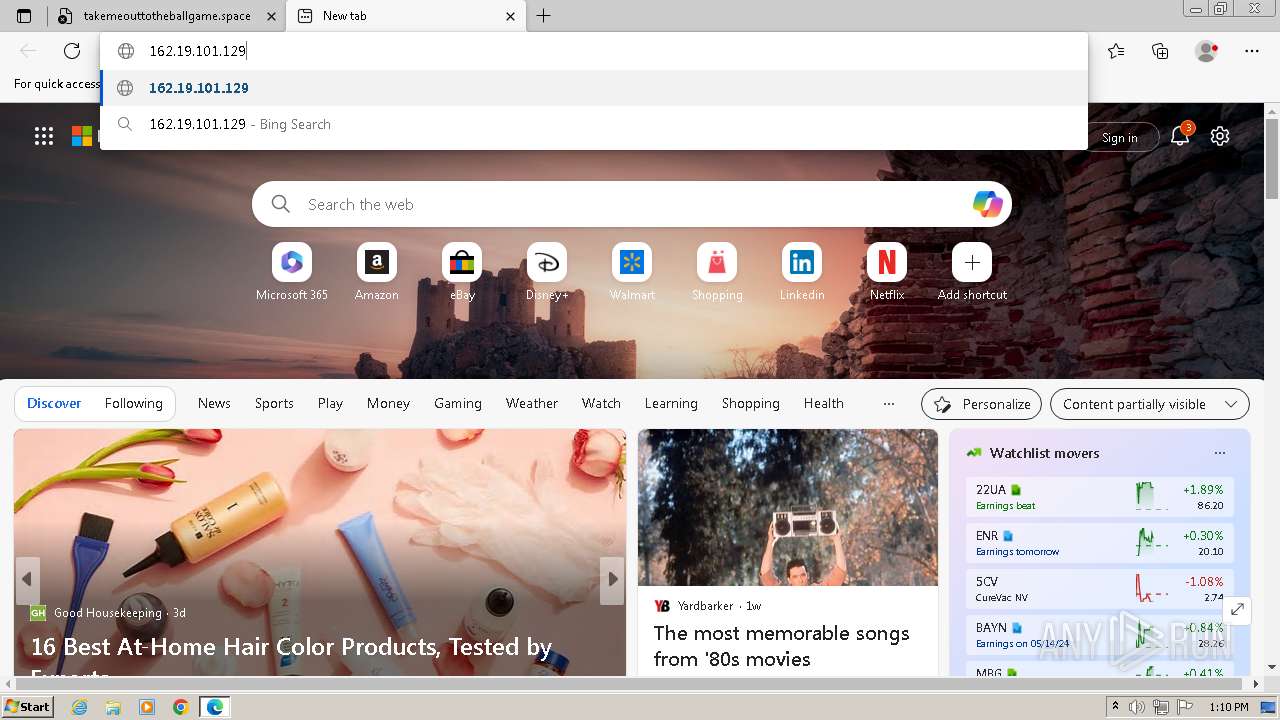Click the profile avatar icon

tap(1207, 51)
